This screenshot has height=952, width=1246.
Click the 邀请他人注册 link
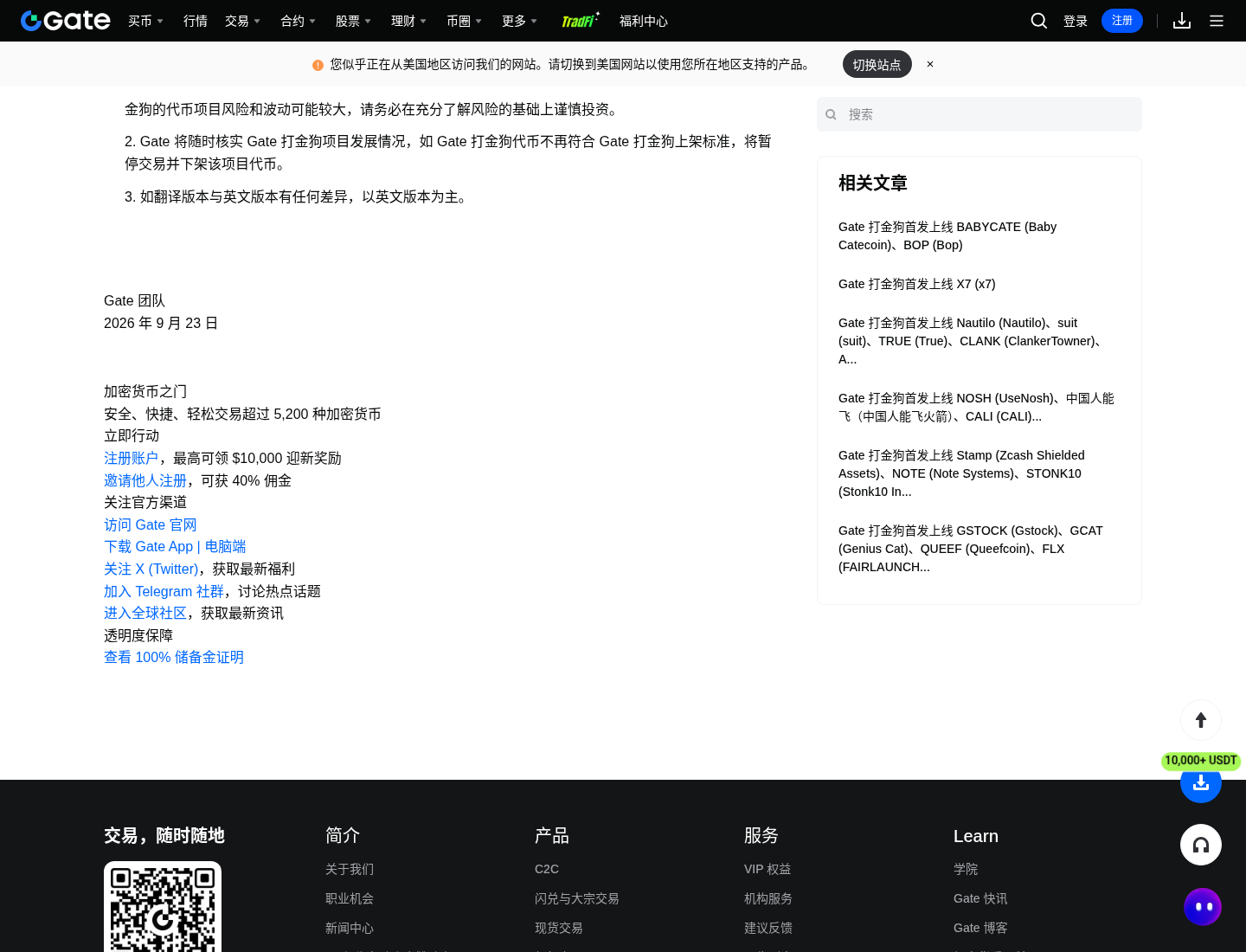click(145, 480)
